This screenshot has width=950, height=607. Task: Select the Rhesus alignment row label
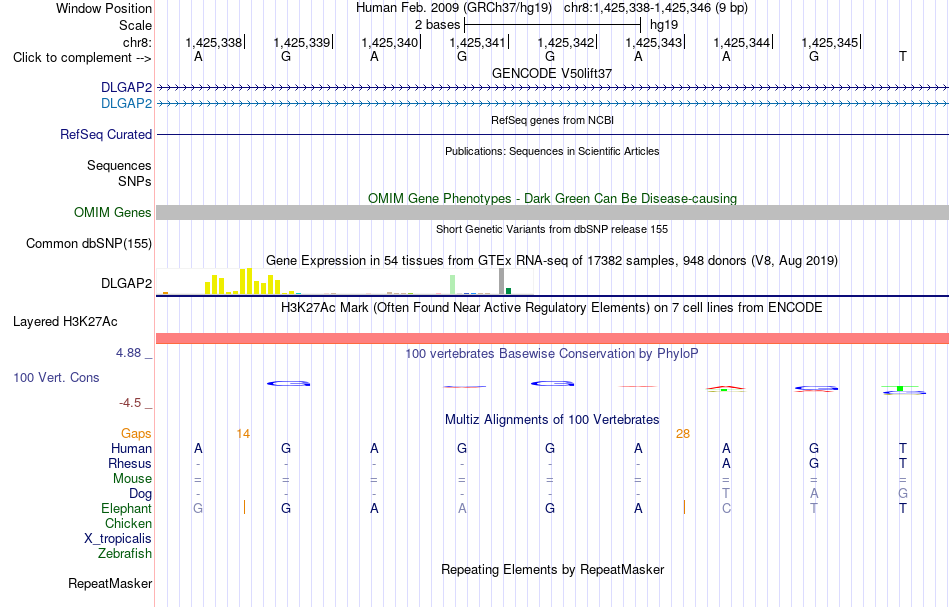coord(130,463)
